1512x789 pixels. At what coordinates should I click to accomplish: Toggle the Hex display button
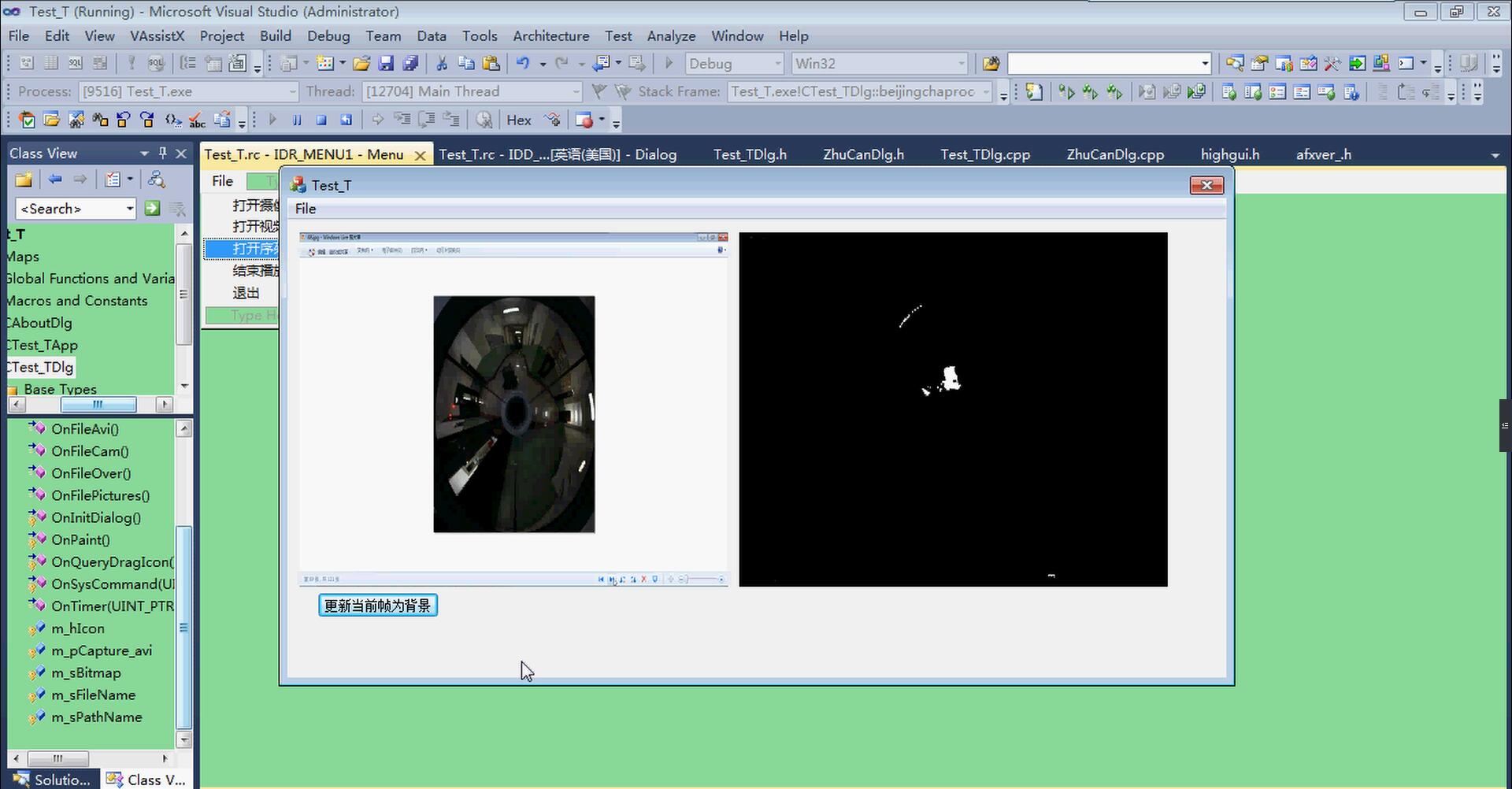[519, 120]
